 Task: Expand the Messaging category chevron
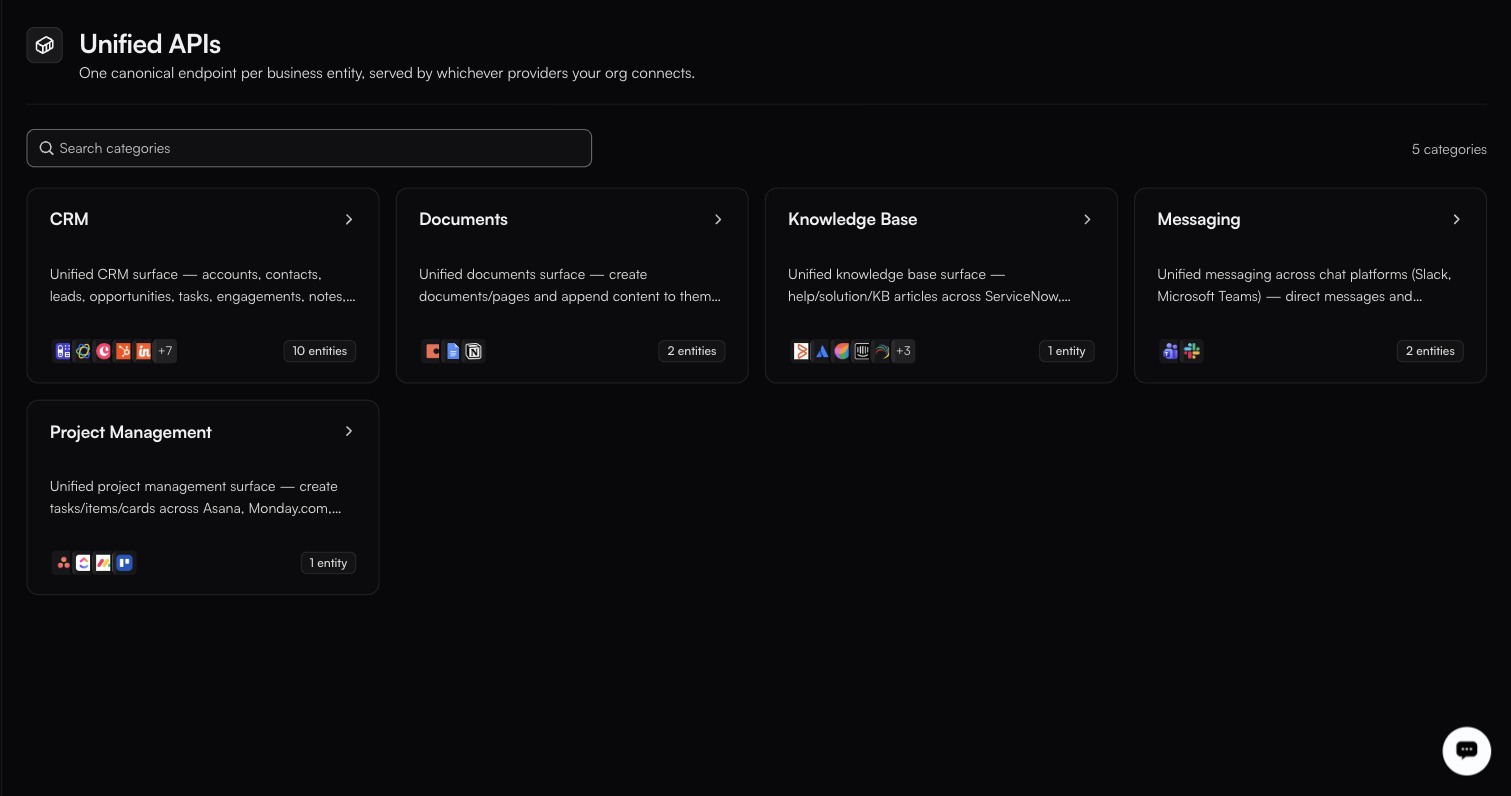coord(1456,219)
